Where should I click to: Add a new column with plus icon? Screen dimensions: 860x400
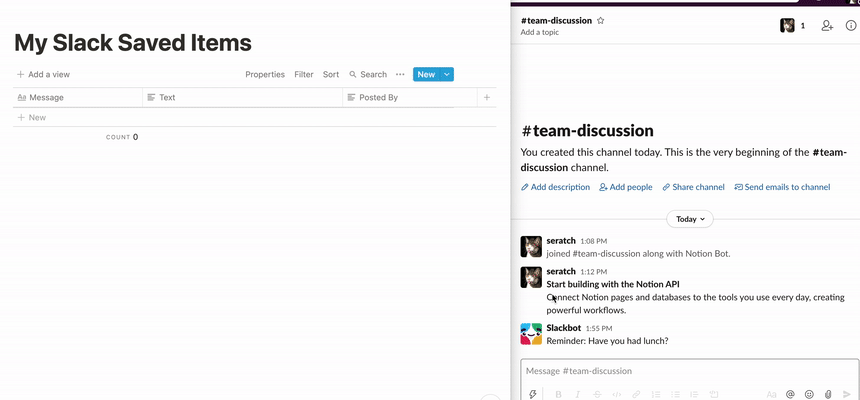pos(486,98)
